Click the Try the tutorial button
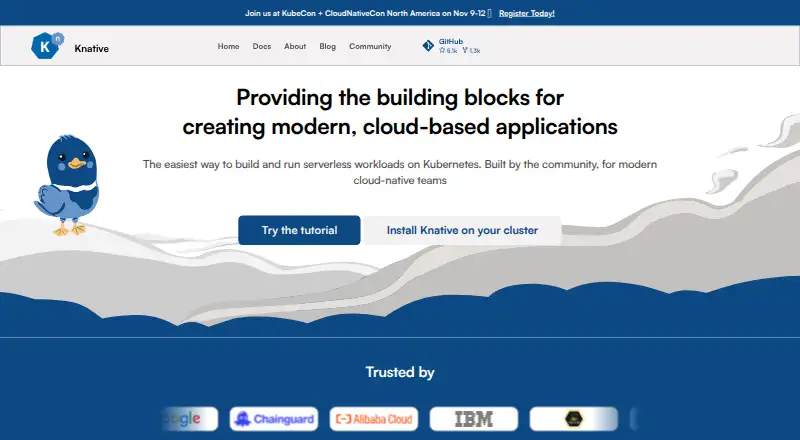Screen dimensions: 800x440 [299, 230]
